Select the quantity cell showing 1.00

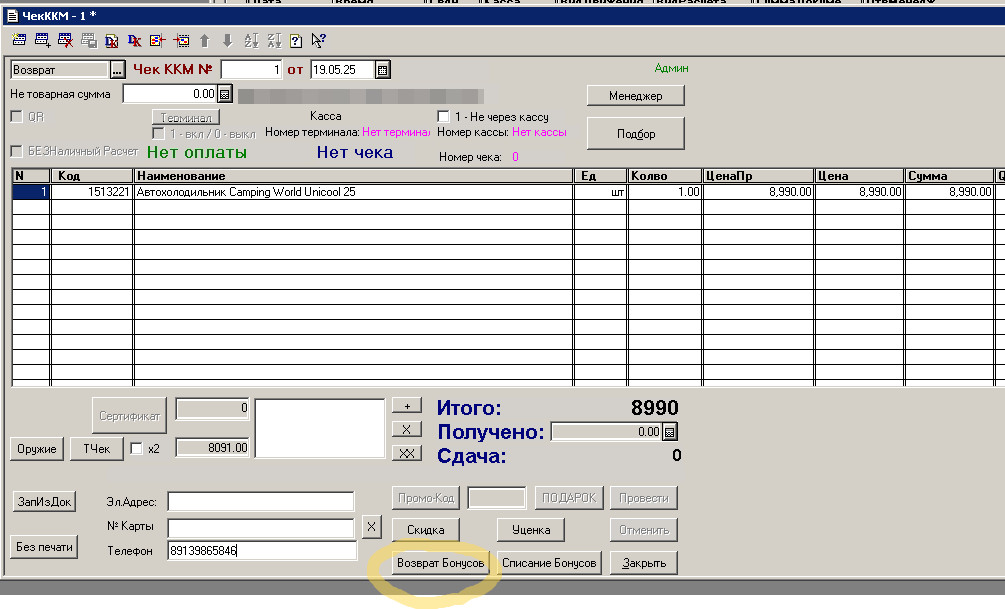[x=665, y=192]
